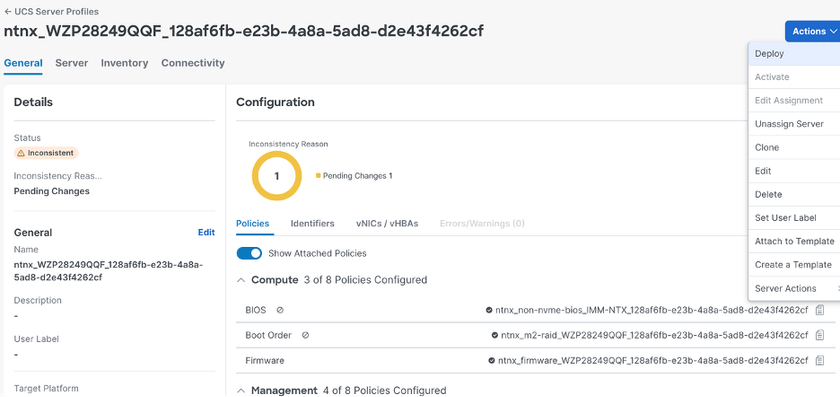Image resolution: width=840 pixels, height=397 pixels.
Task: Select Clone in the Actions menu
Action: pyautogui.click(x=794, y=147)
